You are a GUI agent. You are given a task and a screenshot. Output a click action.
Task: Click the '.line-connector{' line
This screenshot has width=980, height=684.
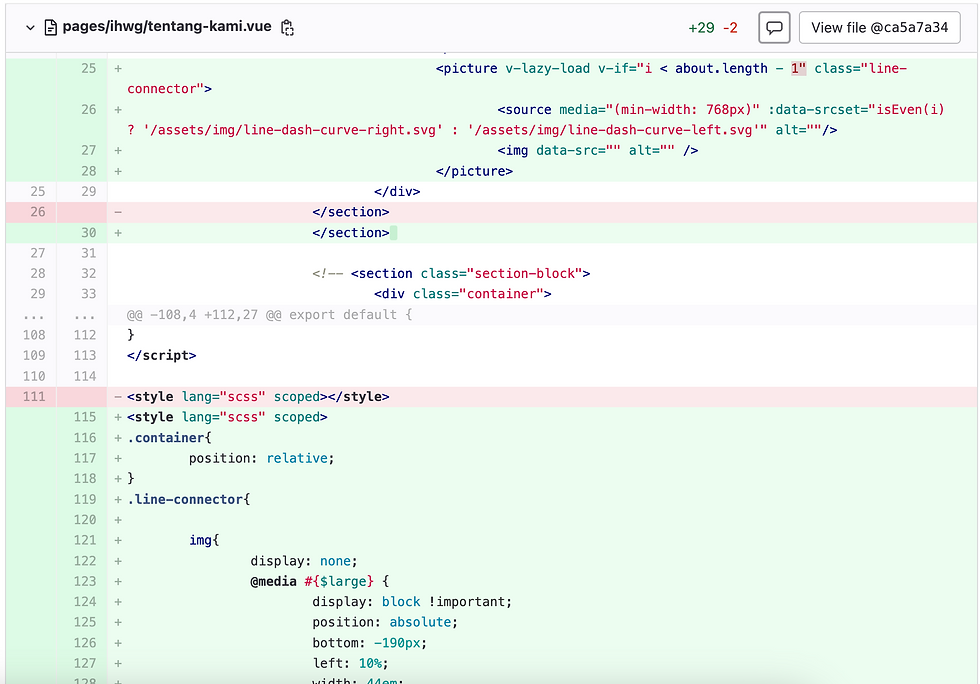pyautogui.click(x=189, y=499)
